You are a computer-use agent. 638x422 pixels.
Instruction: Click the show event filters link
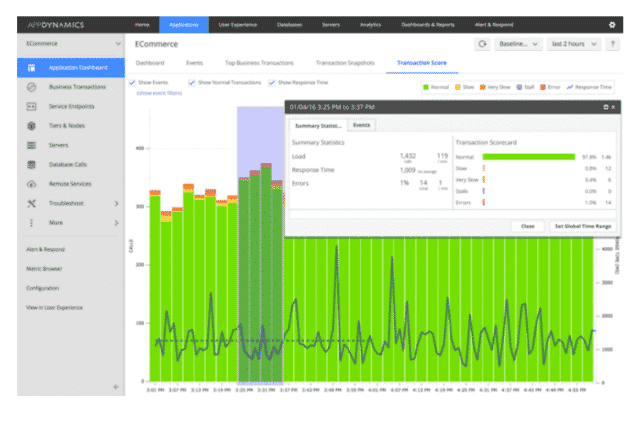click(x=159, y=93)
